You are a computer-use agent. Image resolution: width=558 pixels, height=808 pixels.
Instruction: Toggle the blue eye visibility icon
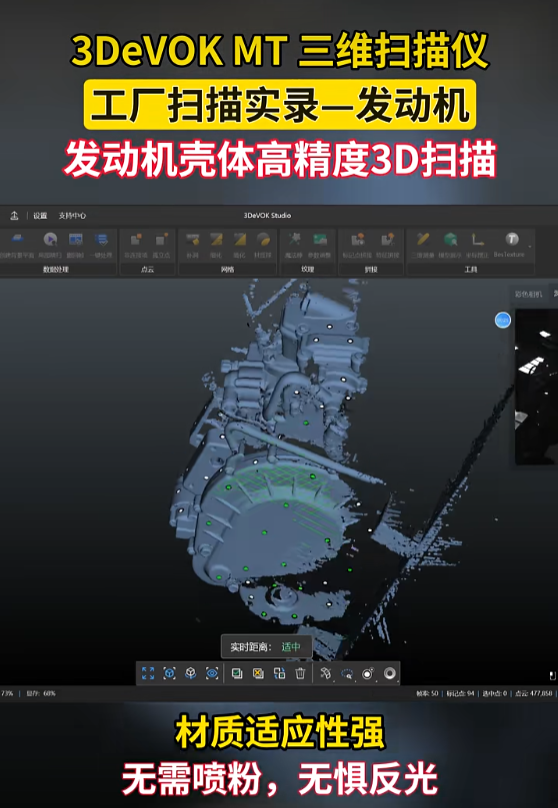coord(212,673)
